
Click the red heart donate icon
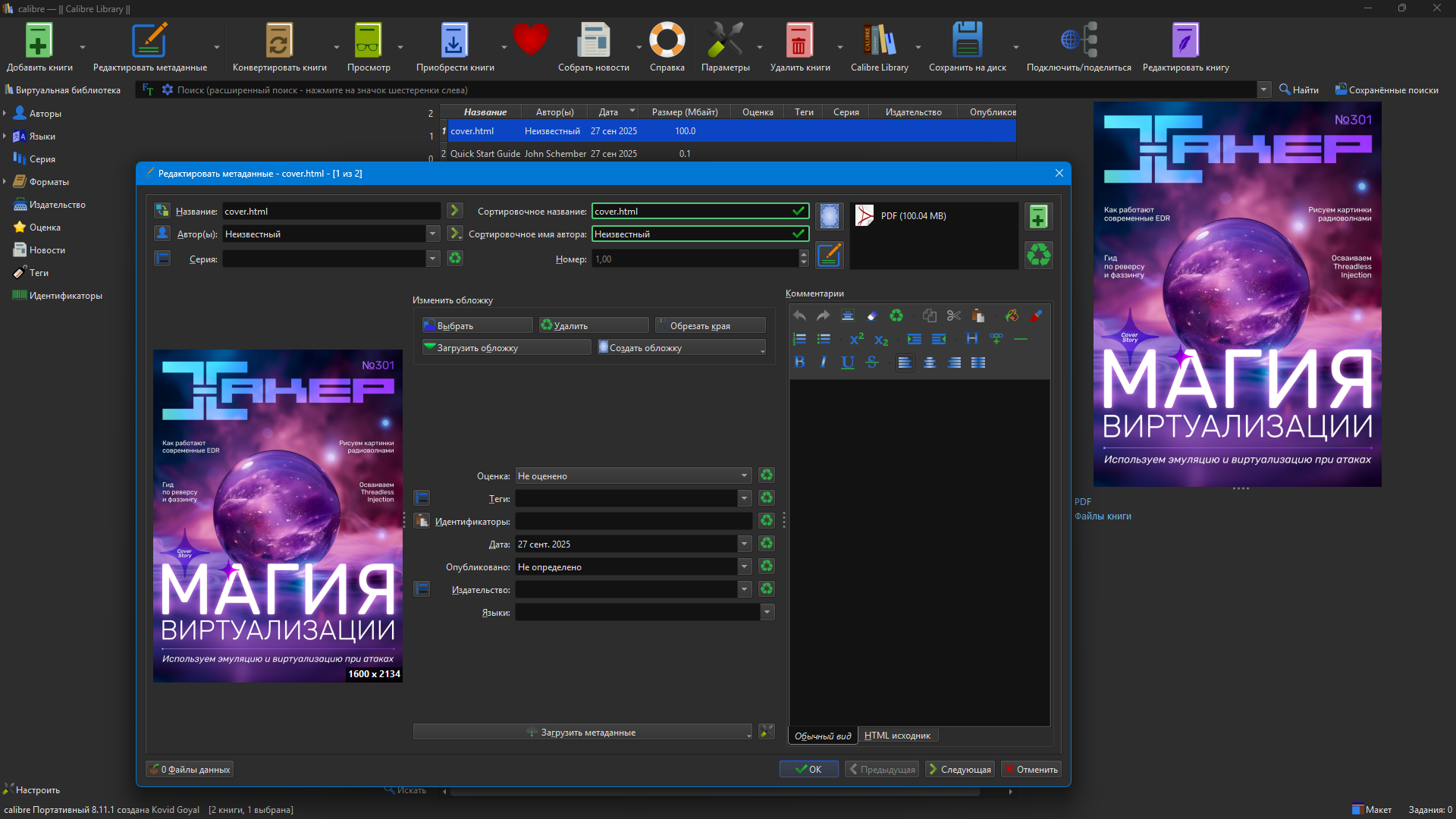[x=530, y=39]
